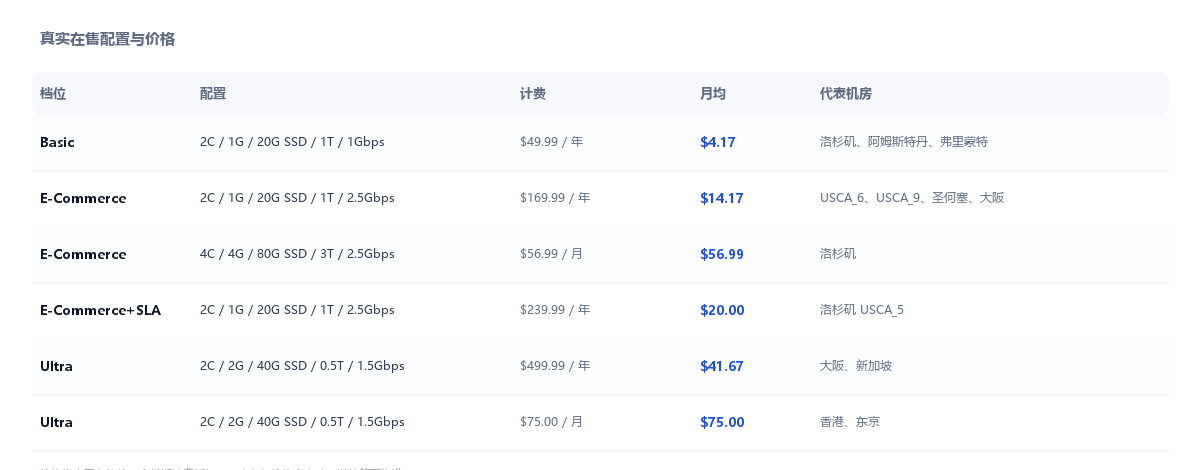Image resolution: width=1200 pixels, height=470 pixels.
Task: Click the $41.67 monthly average
Action: click(x=722, y=366)
